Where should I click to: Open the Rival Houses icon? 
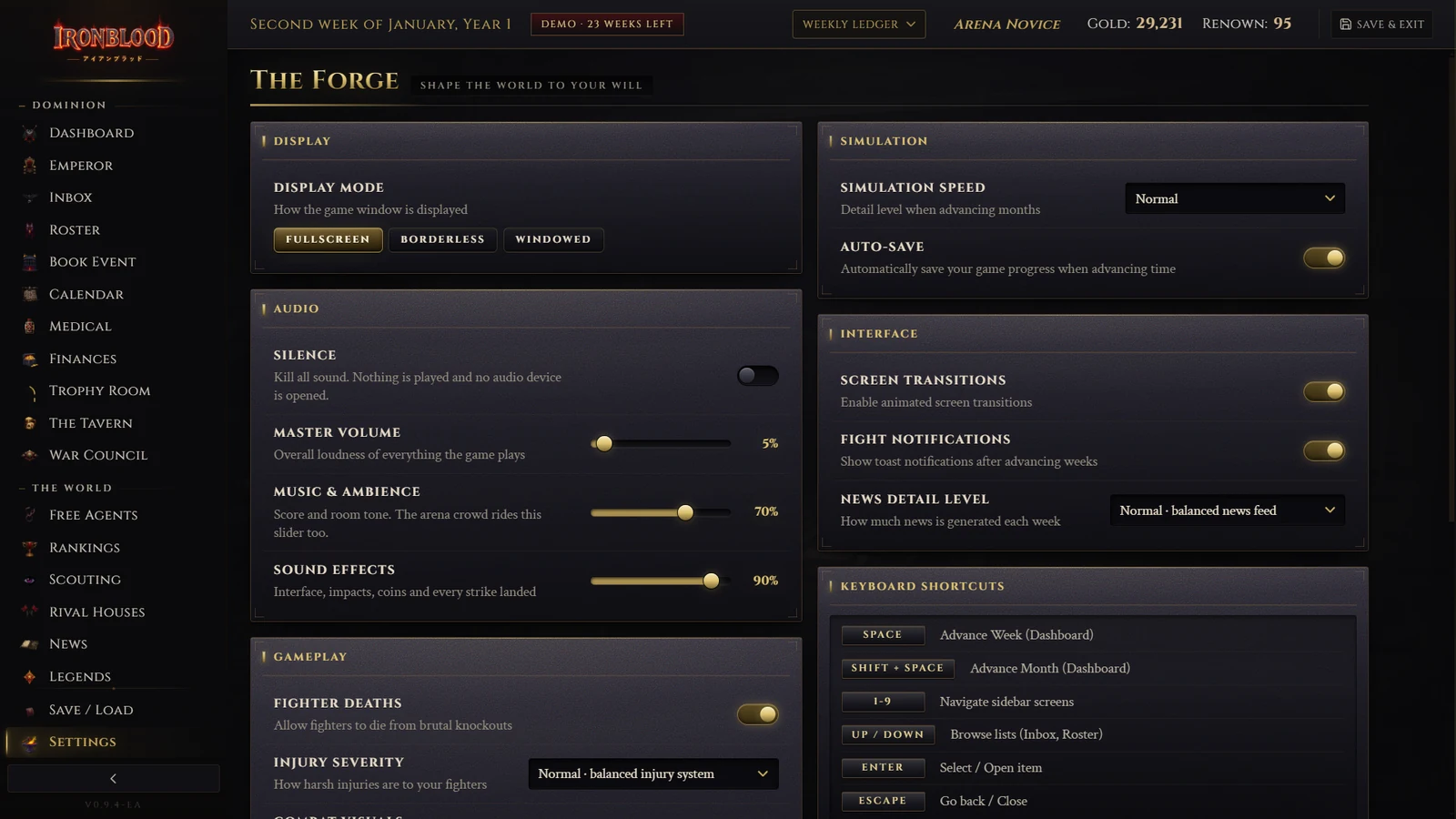(30, 612)
